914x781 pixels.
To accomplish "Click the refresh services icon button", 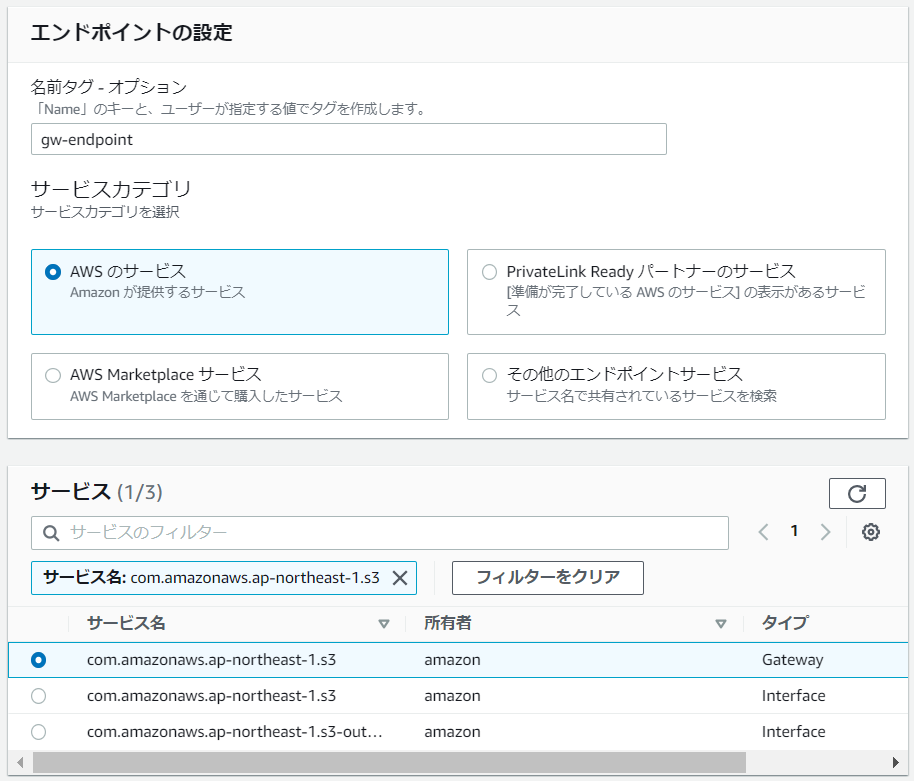I will pos(857,494).
